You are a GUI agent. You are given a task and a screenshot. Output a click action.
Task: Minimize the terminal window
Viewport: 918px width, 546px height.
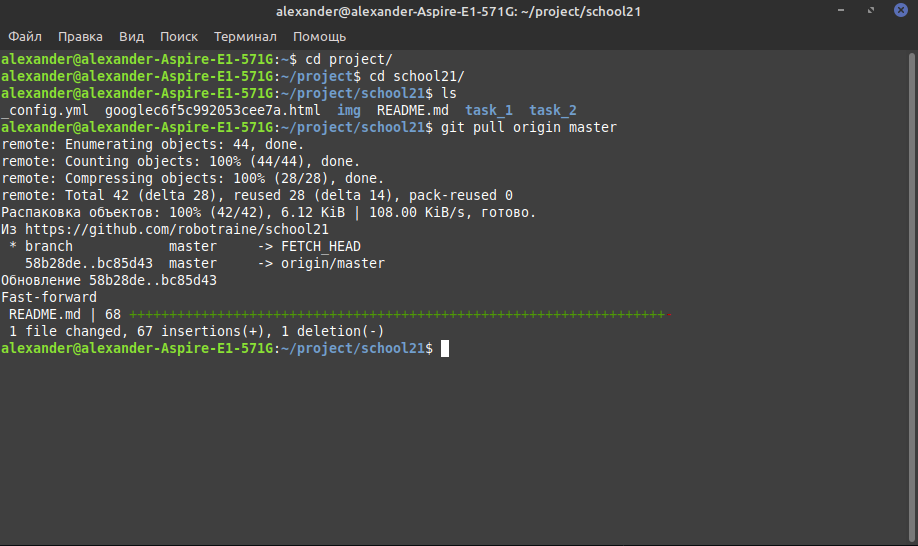[841, 11]
